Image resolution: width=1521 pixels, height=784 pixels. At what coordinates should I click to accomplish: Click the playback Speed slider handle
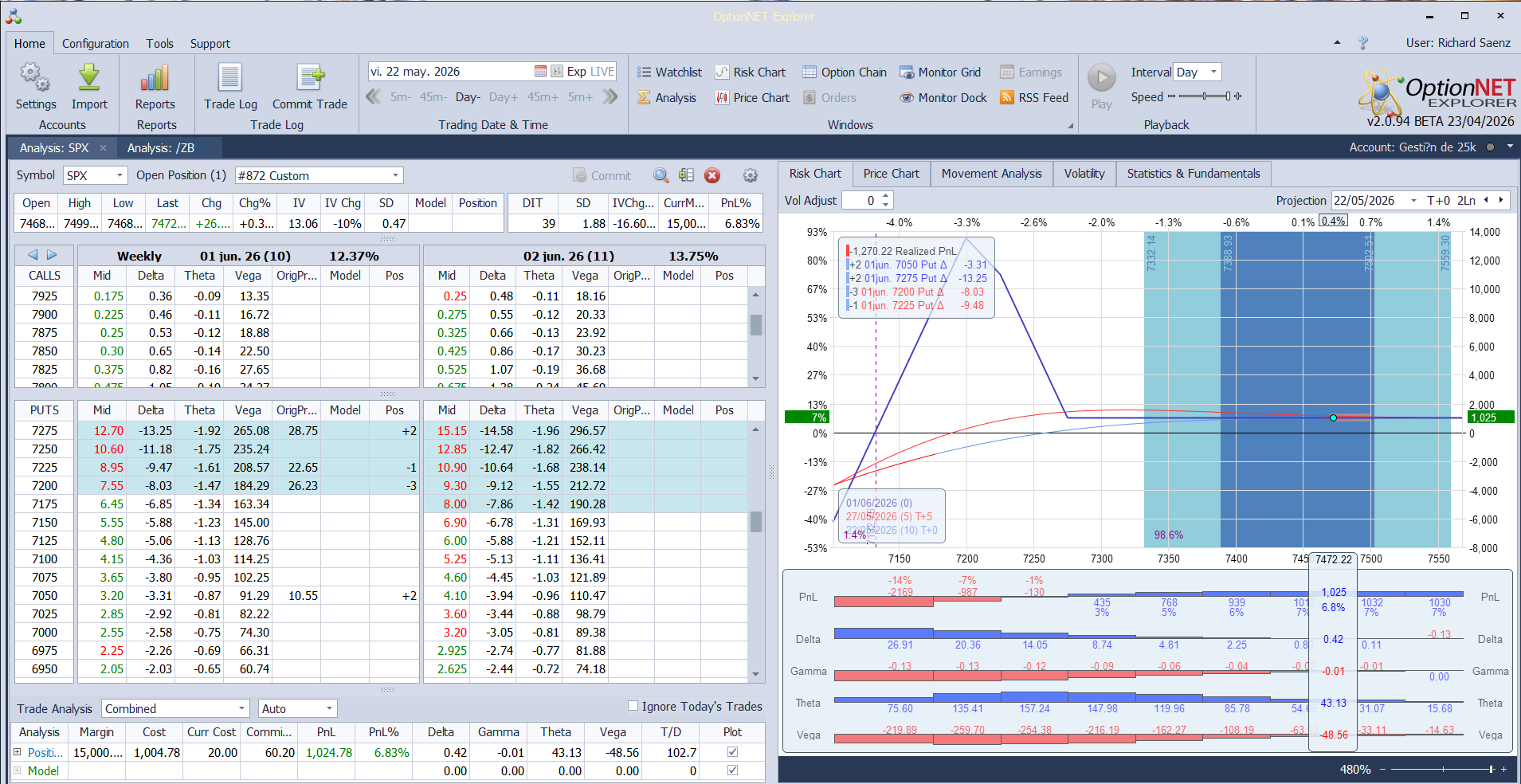(x=1229, y=96)
